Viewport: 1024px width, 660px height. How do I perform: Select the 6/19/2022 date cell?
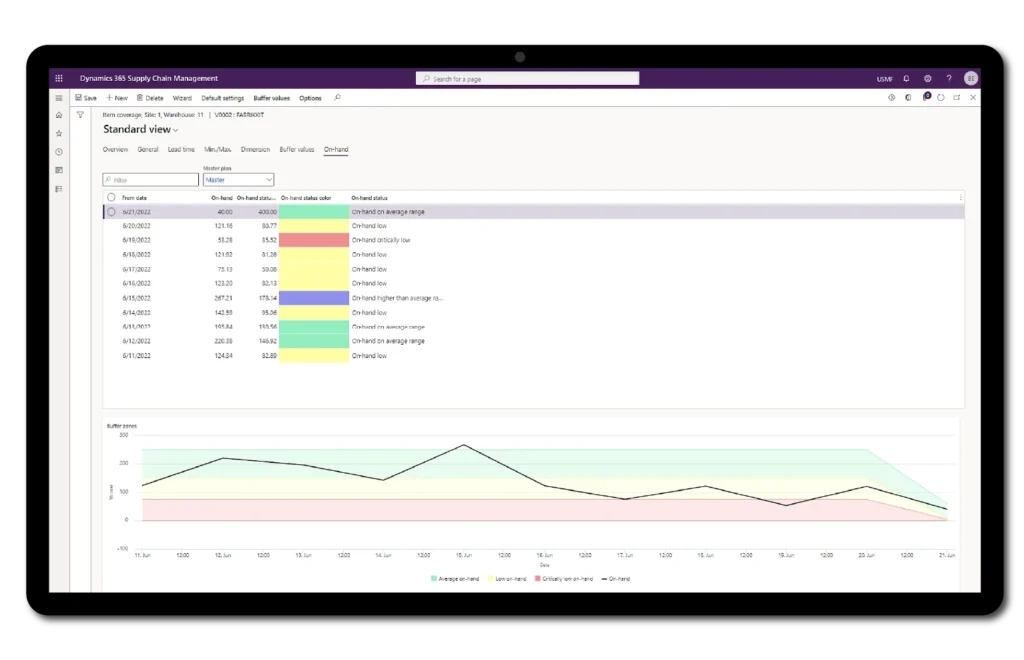136,240
